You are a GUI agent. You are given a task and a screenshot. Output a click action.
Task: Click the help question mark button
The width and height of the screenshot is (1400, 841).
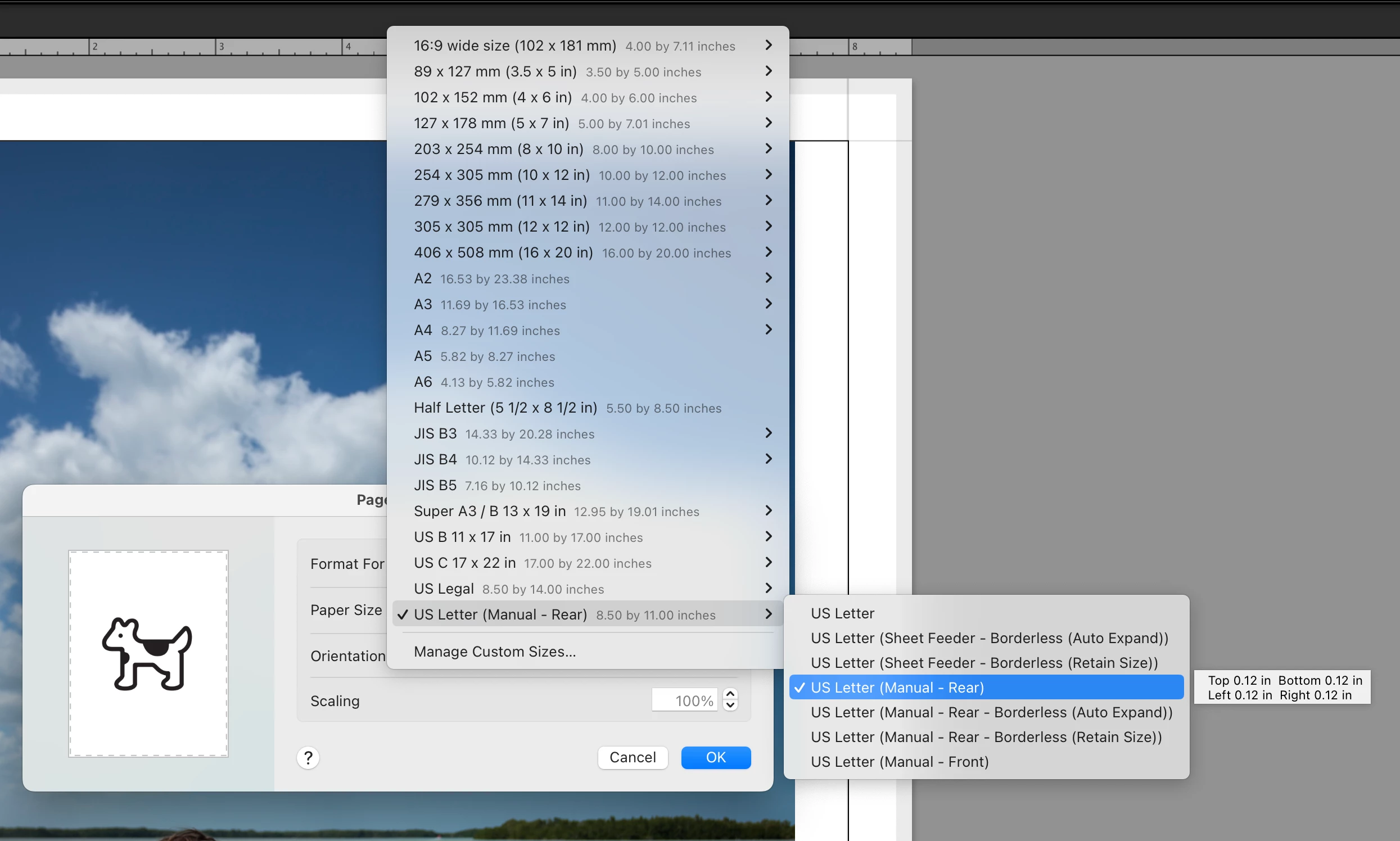(308, 758)
